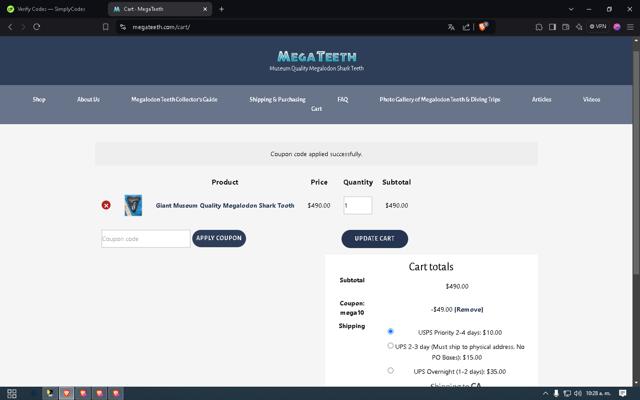Open Windows Start button
The height and width of the screenshot is (400, 640).
[x=11, y=393]
